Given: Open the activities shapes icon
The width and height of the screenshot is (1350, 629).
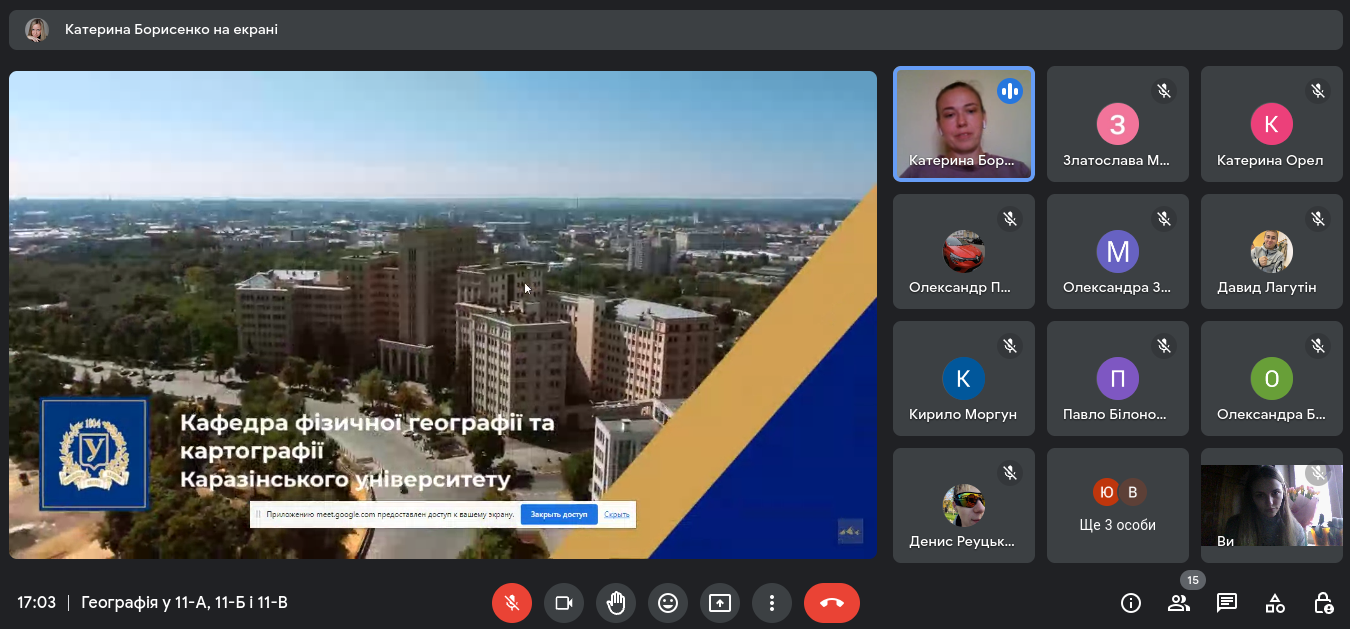Looking at the screenshot, I should 1275,603.
